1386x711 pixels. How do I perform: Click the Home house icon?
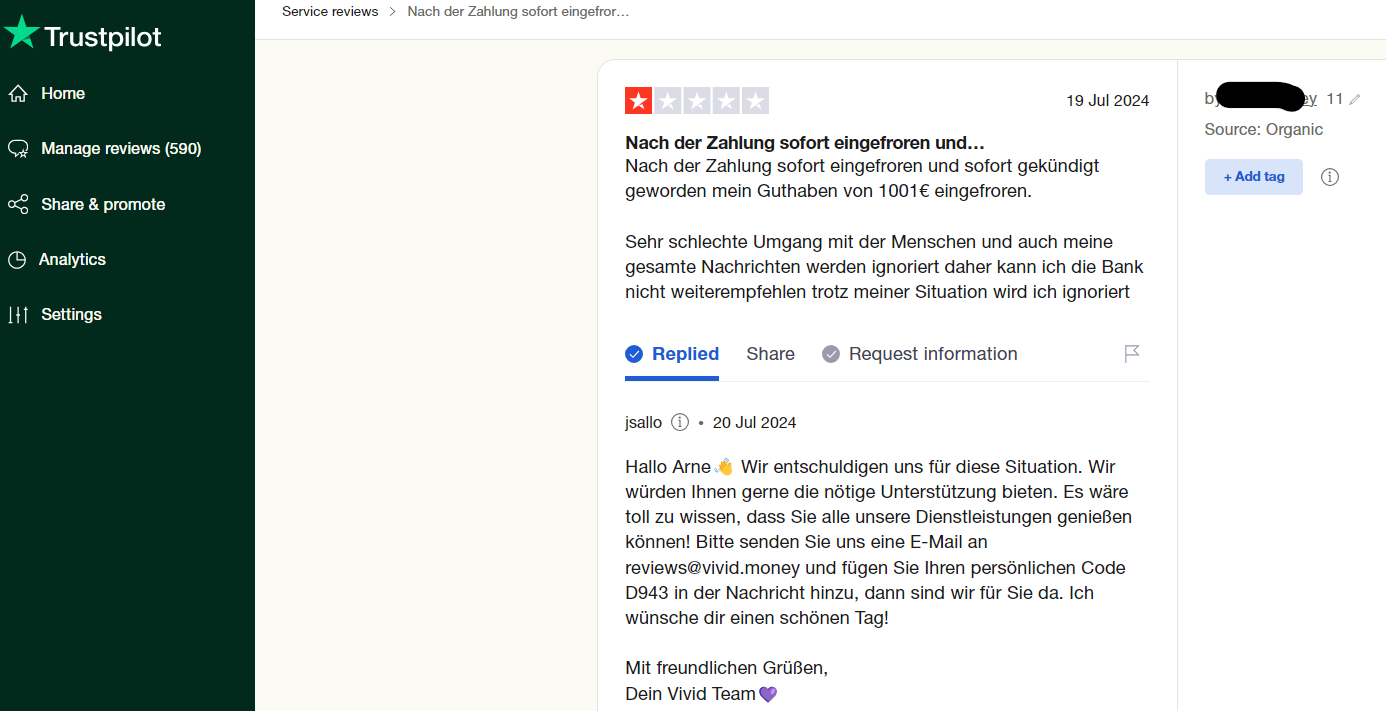click(18, 93)
